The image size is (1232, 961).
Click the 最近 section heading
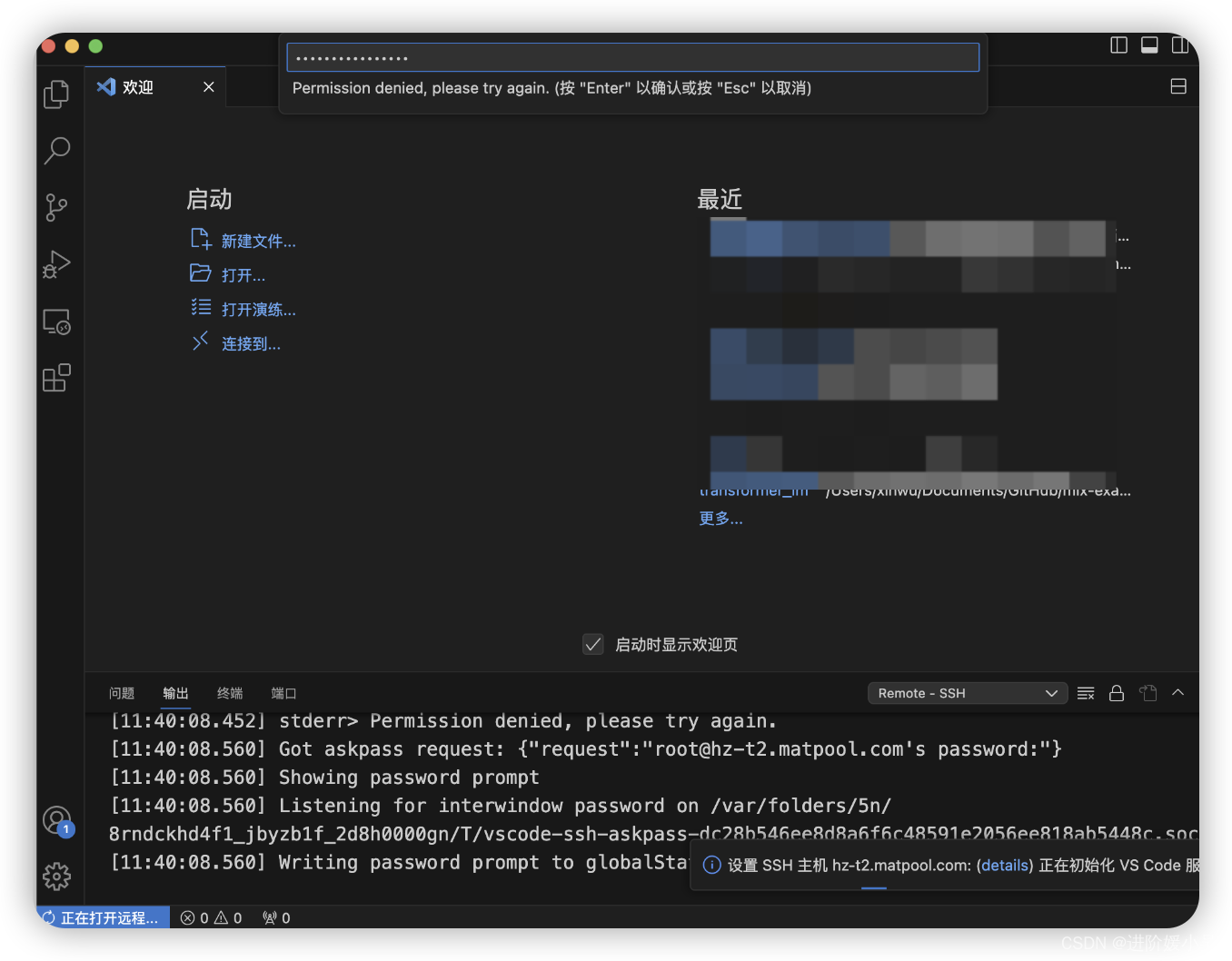click(720, 199)
